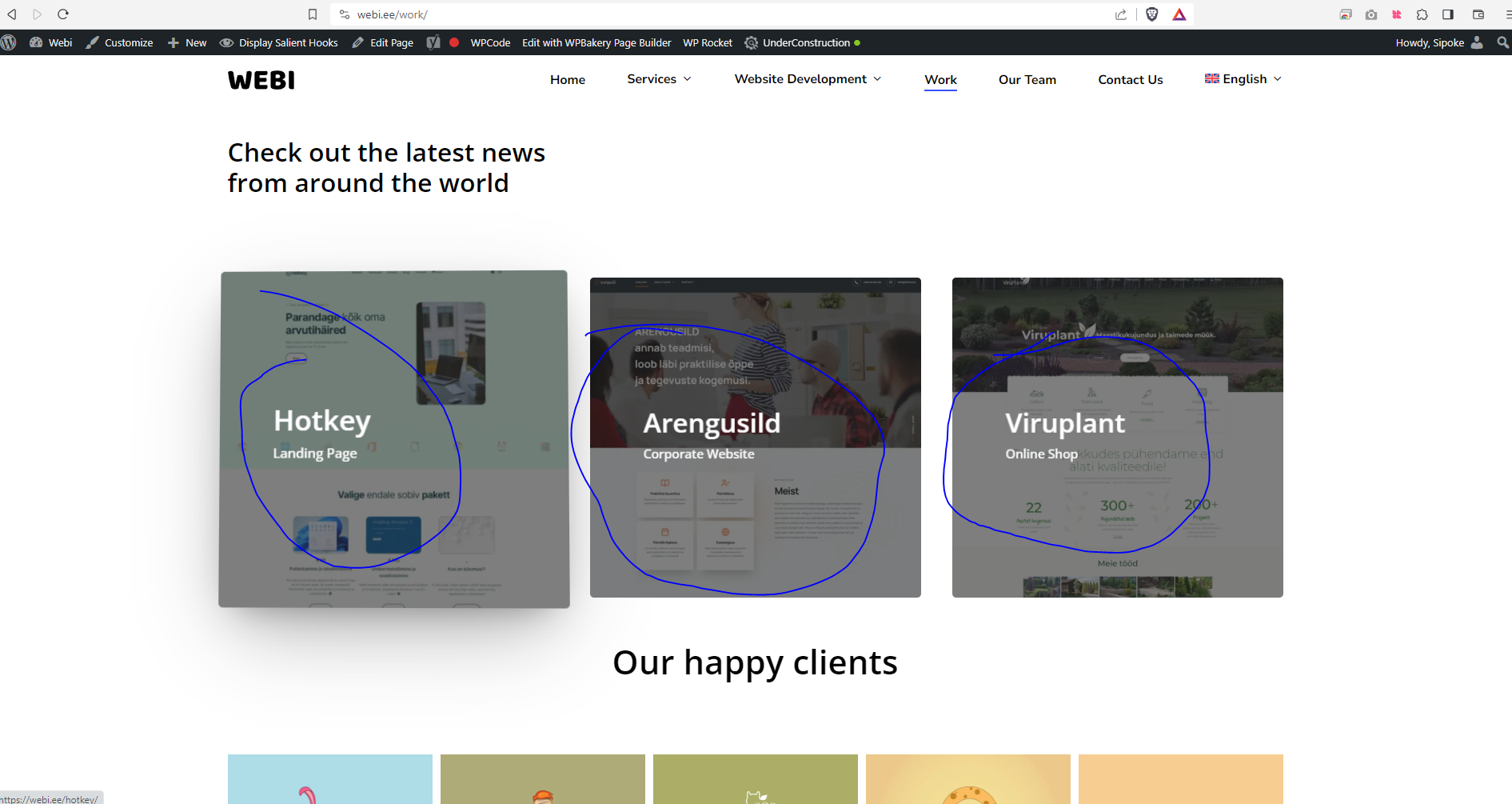Click the browser back arrow
Screen dimensions: 1512x804
[12, 14]
